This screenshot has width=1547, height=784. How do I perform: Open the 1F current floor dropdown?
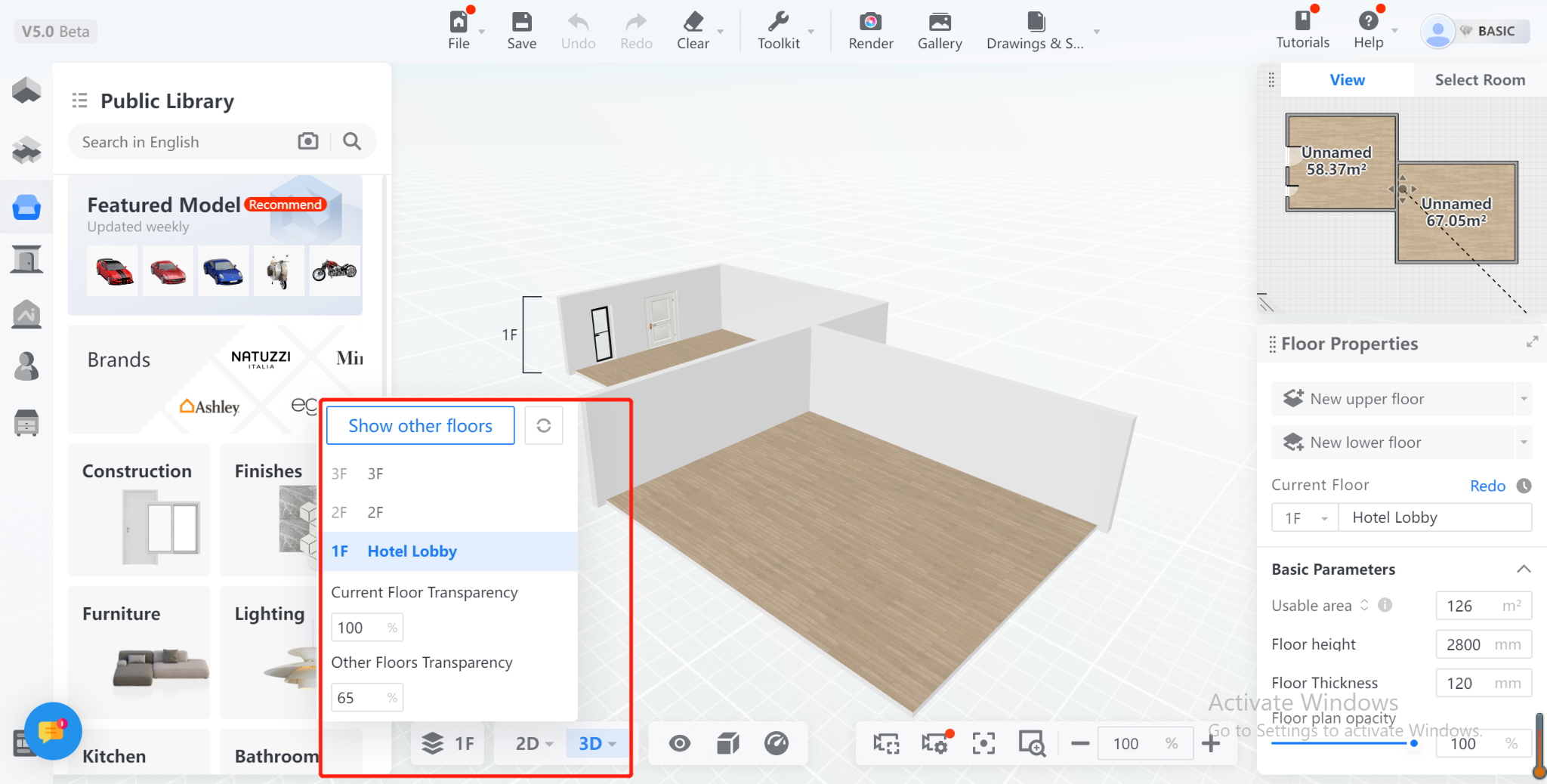1305,518
